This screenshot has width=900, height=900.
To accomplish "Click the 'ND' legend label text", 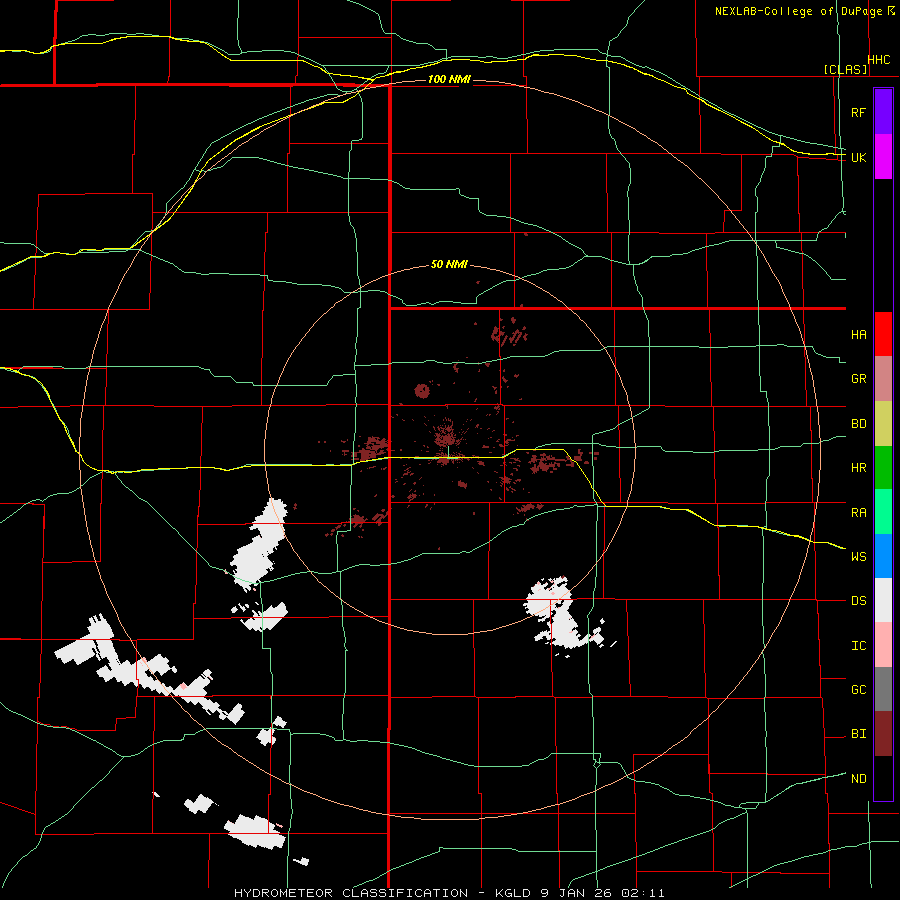I will point(858,778).
